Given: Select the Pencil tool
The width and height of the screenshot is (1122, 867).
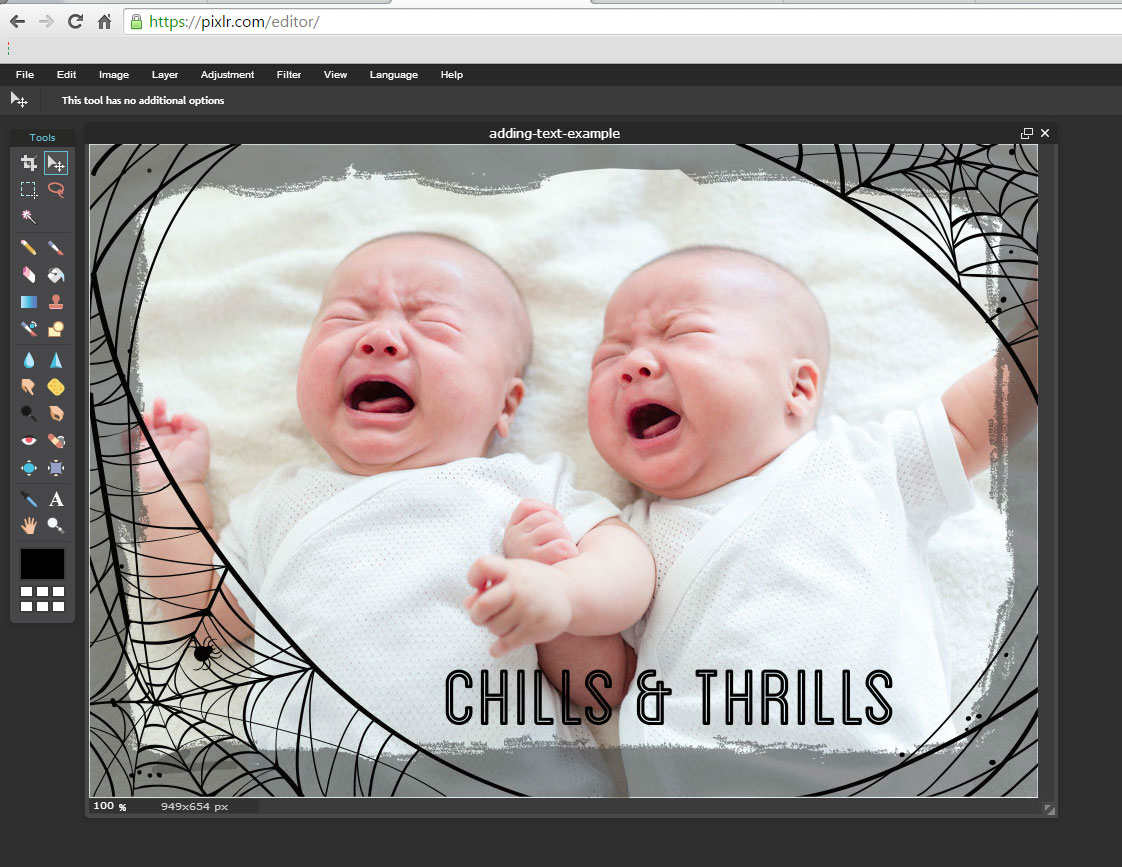Looking at the screenshot, I should [29, 247].
